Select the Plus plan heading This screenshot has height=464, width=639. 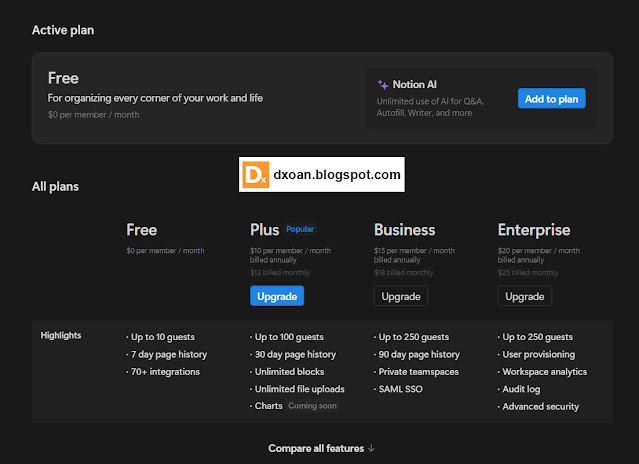264,230
